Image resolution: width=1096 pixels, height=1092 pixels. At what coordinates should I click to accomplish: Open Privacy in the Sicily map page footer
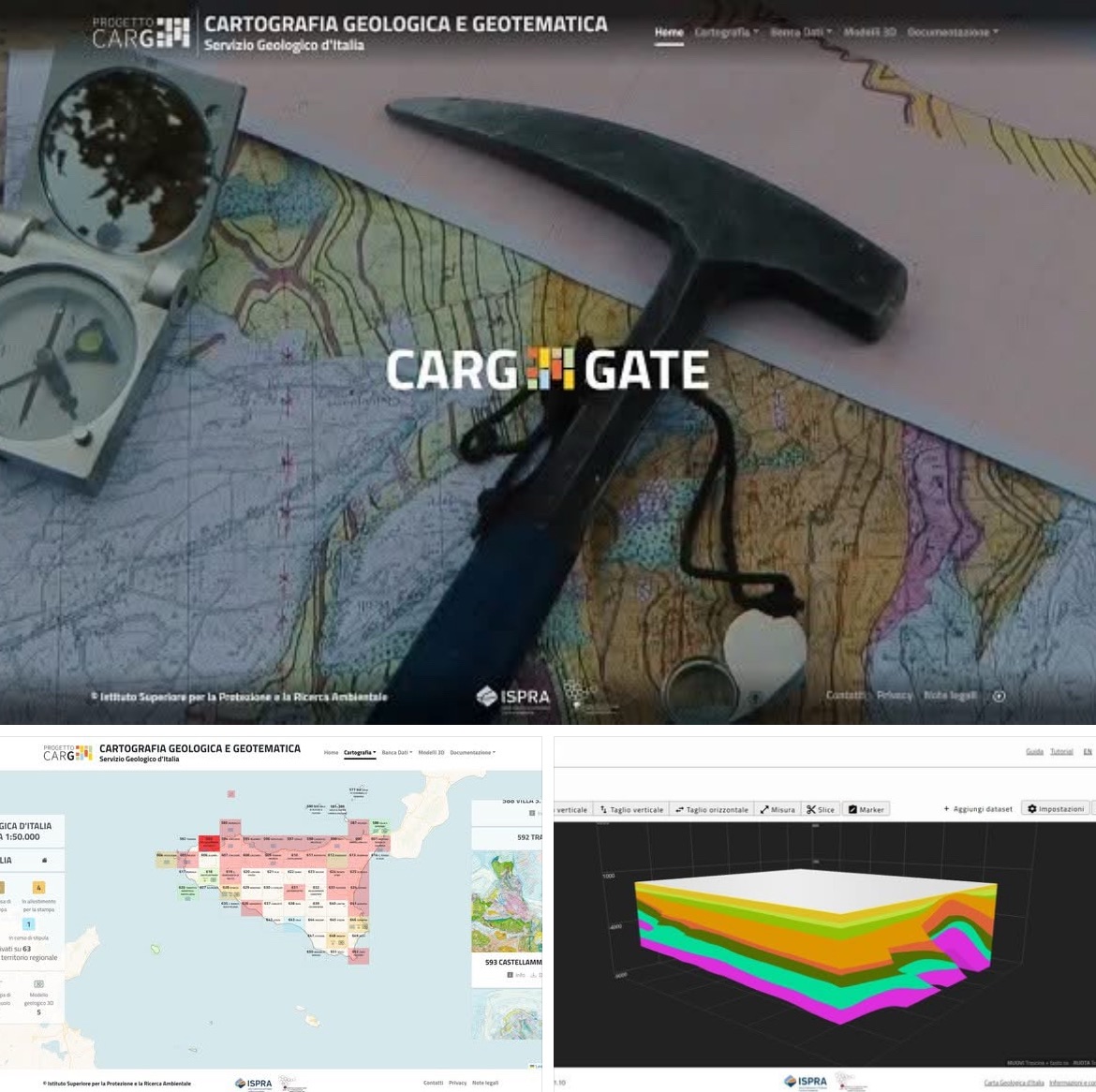click(x=458, y=1083)
